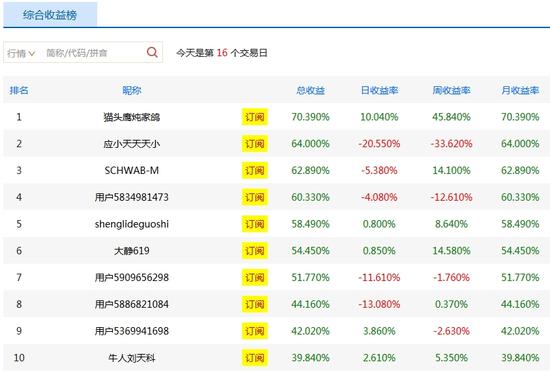Sort by 月收益率 column header
550x372 pixels.
click(520, 90)
